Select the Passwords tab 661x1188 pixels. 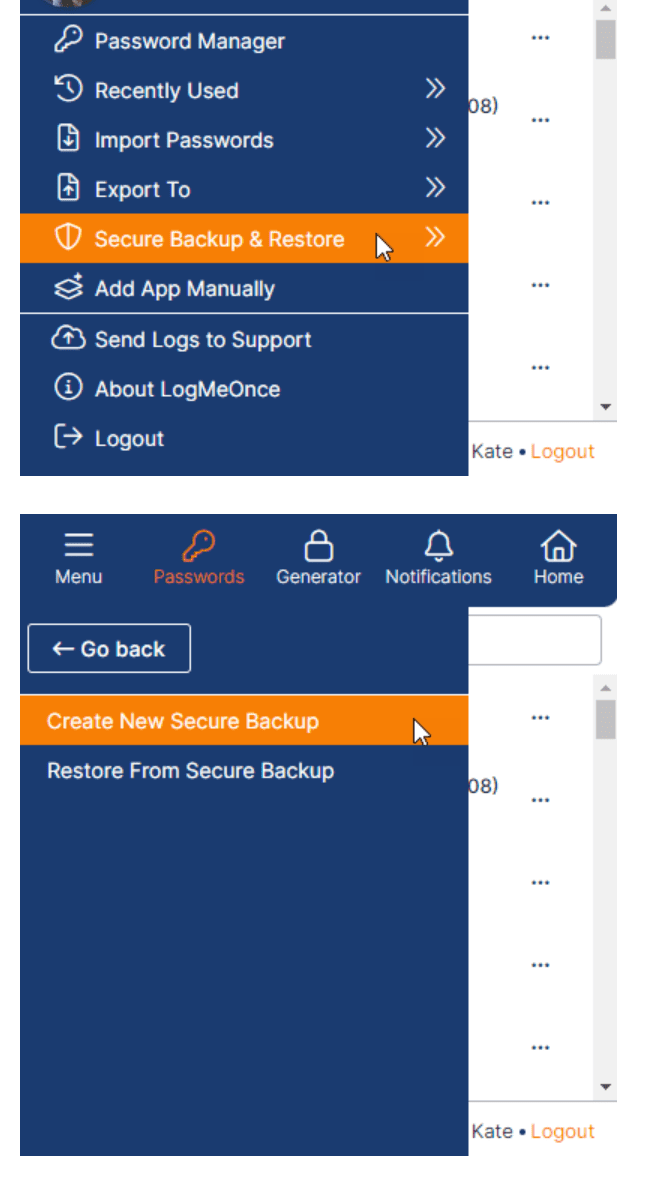(x=199, y=558)
